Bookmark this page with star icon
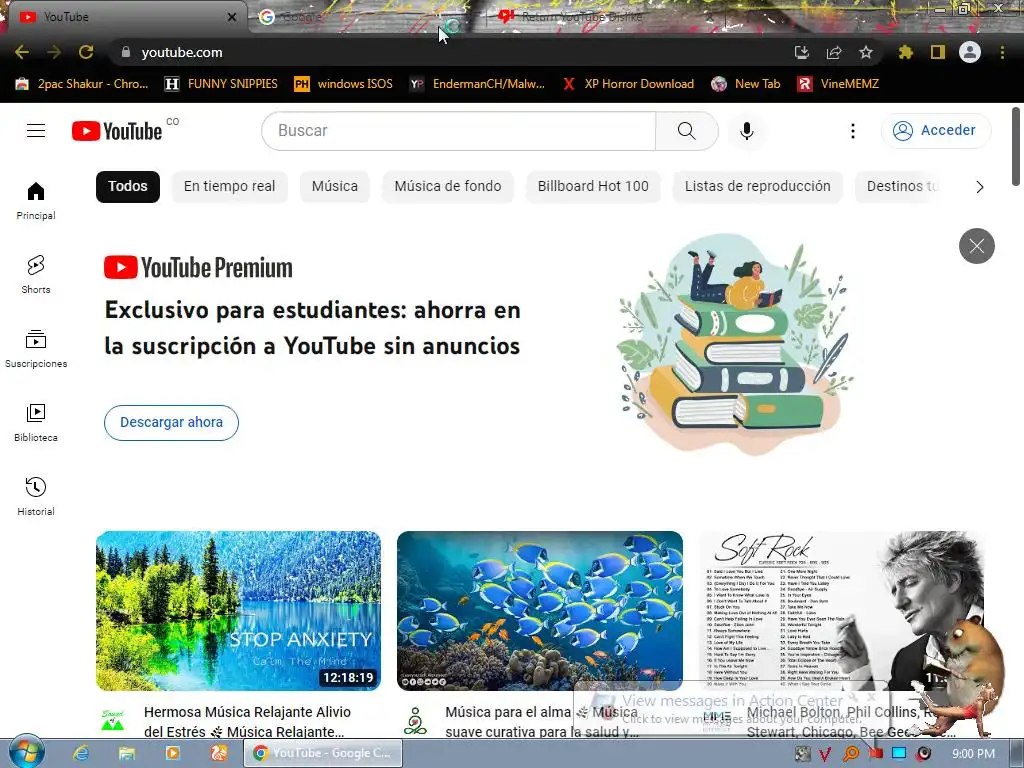The width and height of the screenshot is (1024, 768). coord(866,52)
